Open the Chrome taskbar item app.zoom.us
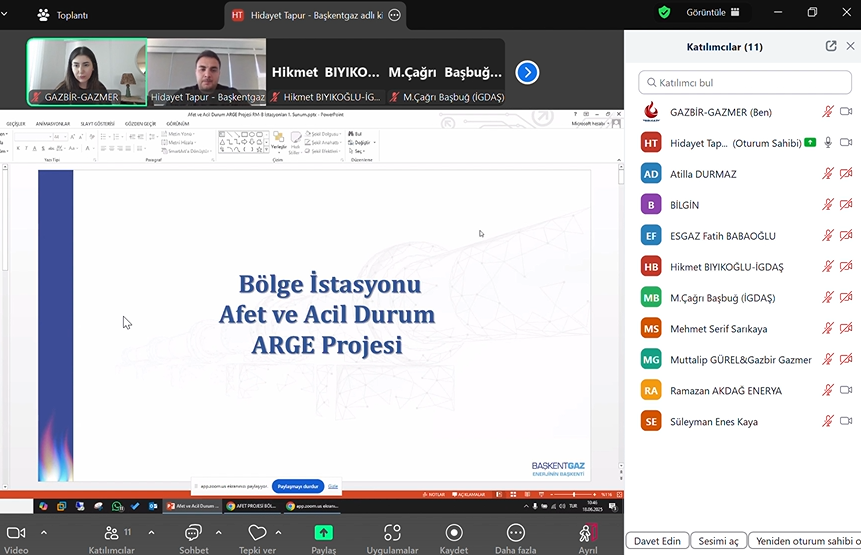This screenshot has height=555, width=861. pyautogui.click(x=312, y=506)
